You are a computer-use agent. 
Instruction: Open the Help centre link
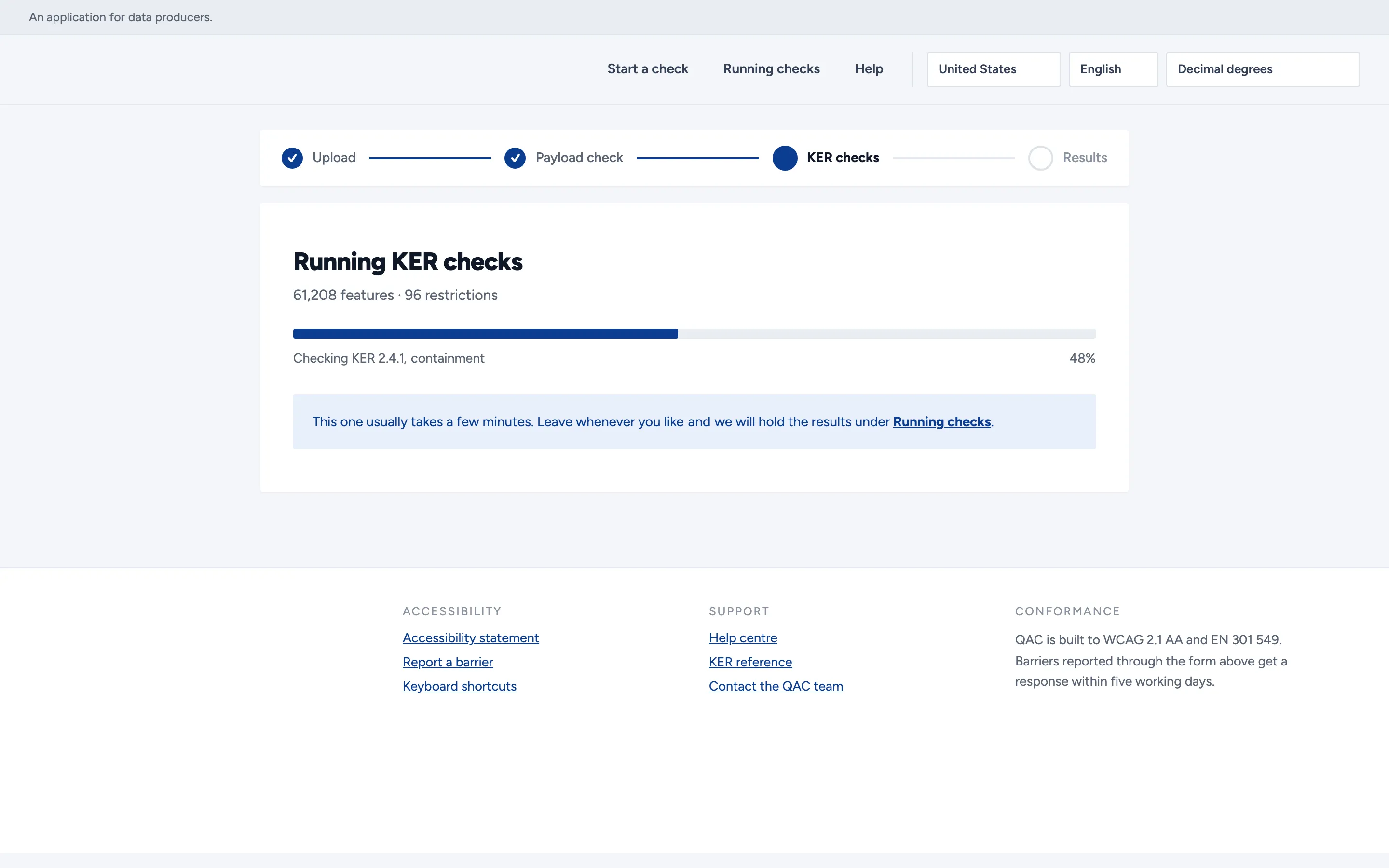[743, 638]
